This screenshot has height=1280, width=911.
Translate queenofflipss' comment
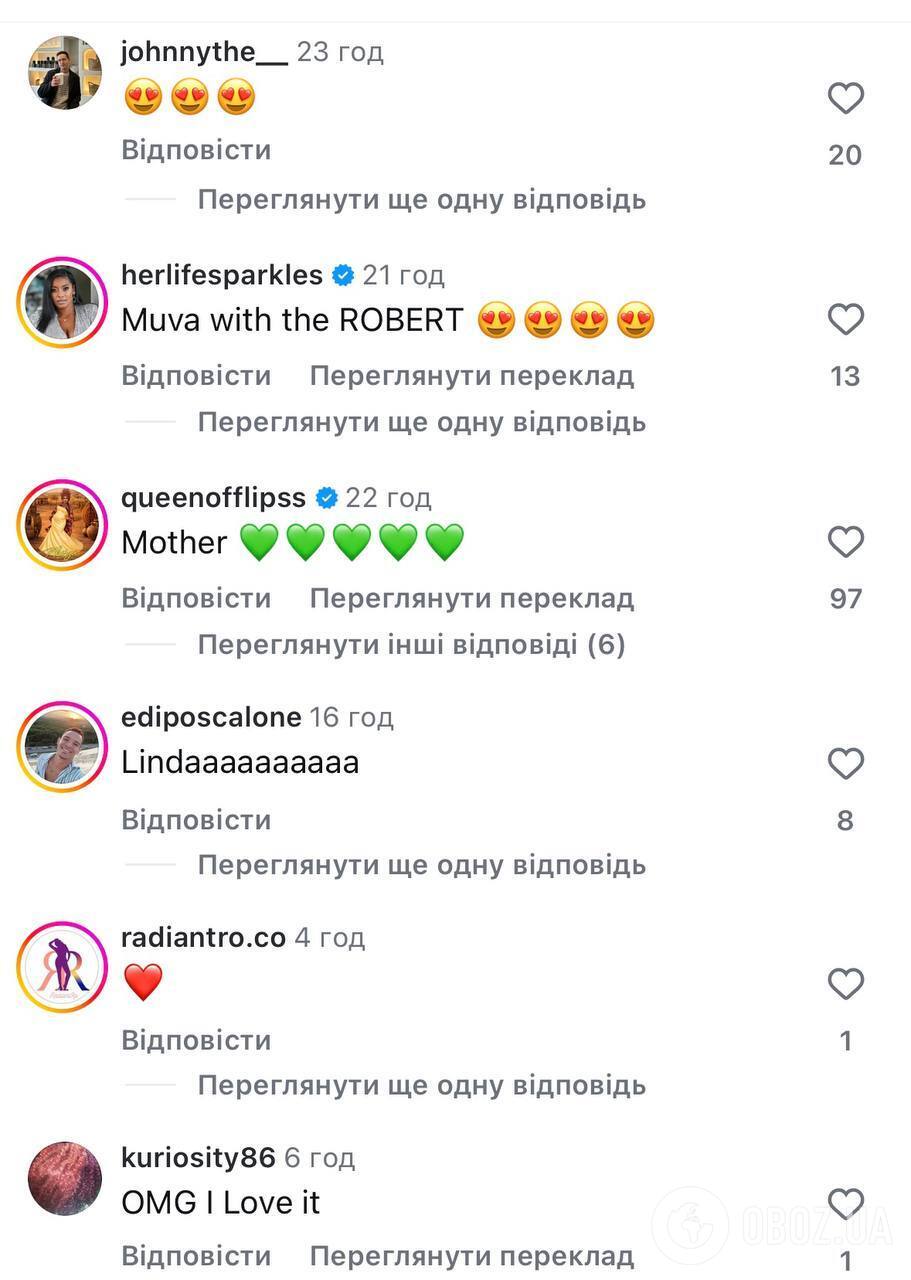(x=474, y=597)
